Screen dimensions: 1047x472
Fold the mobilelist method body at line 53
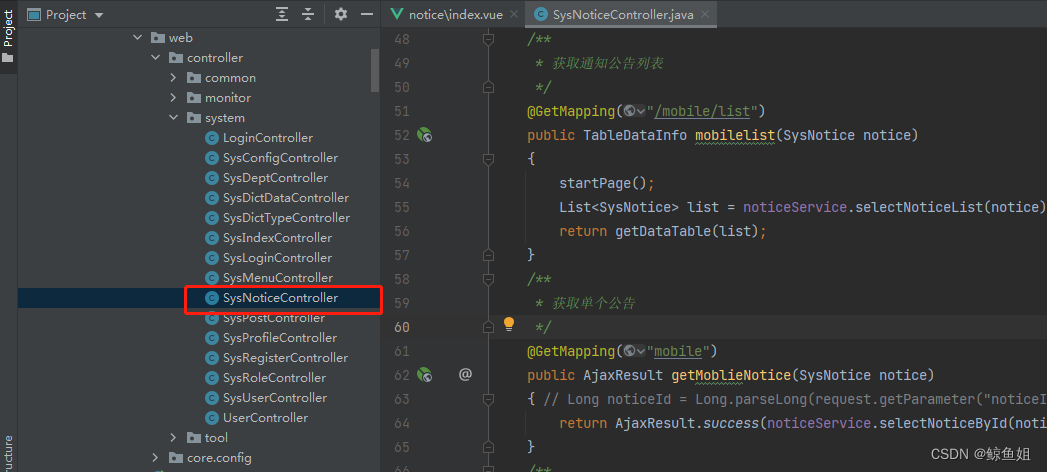(x=489, y=159)
